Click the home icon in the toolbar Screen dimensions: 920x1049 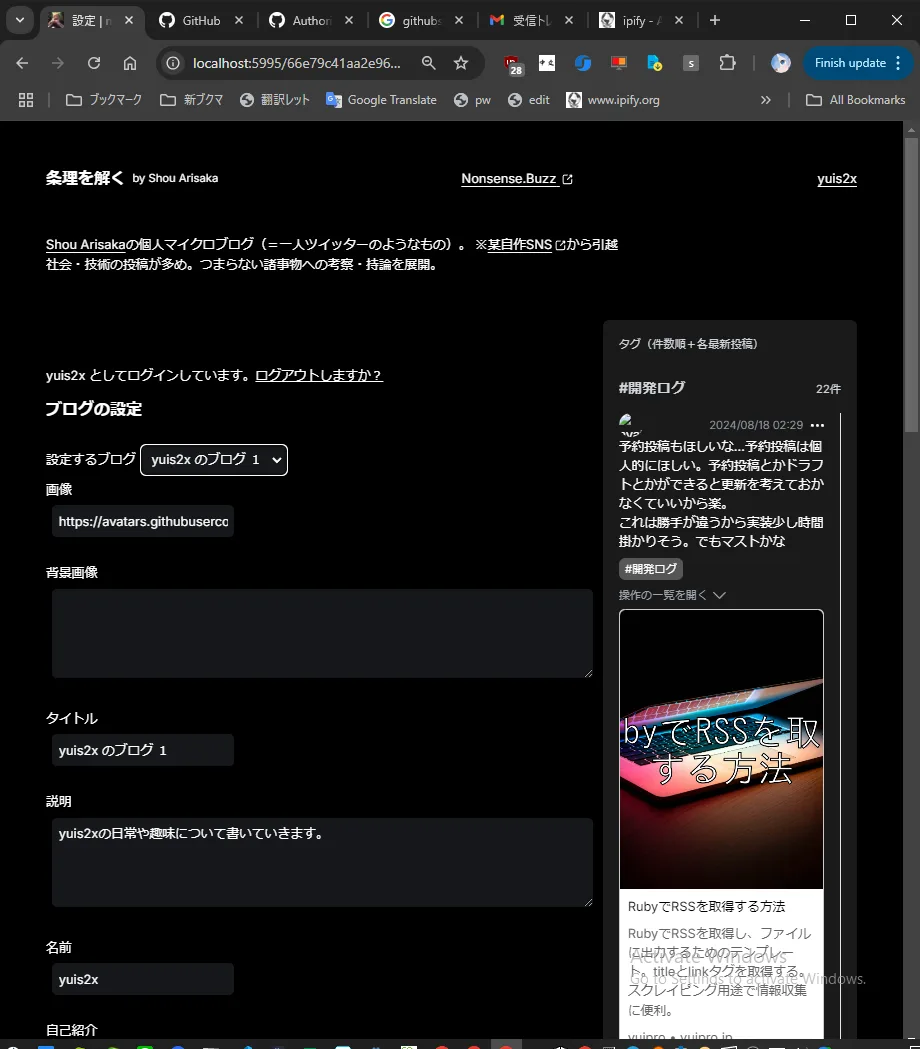130,63
